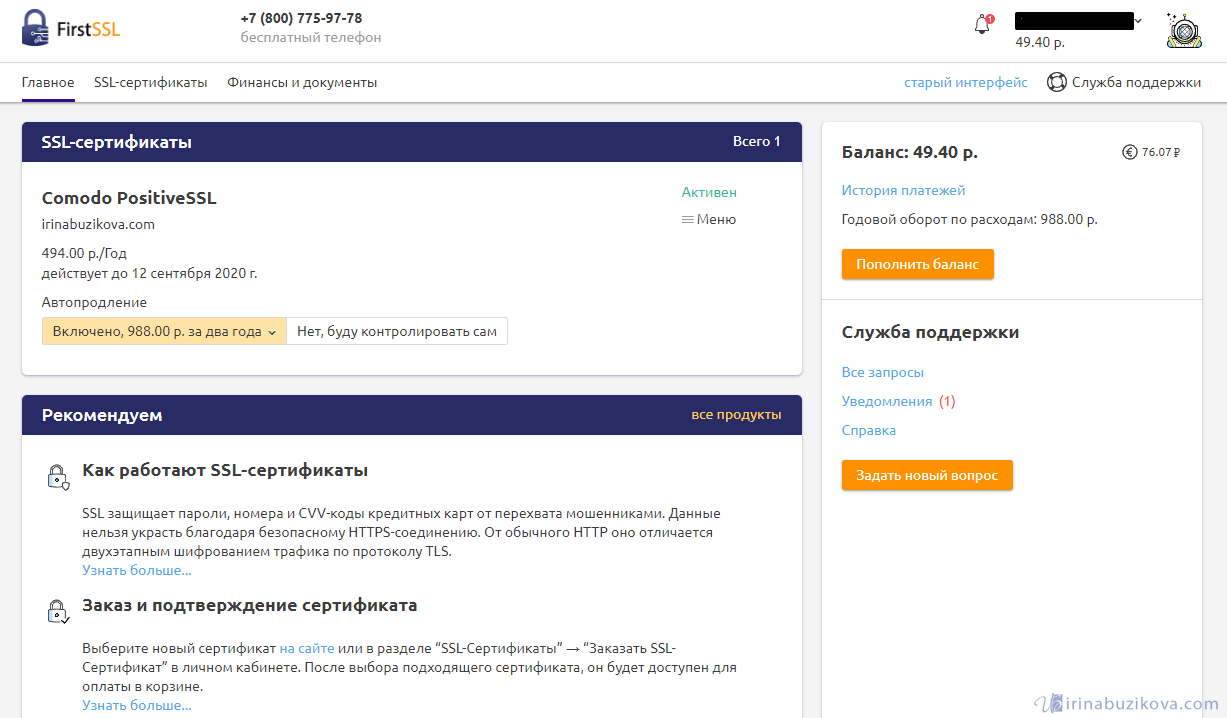Click the euro currency balance icon

[x=1129, y=152]
